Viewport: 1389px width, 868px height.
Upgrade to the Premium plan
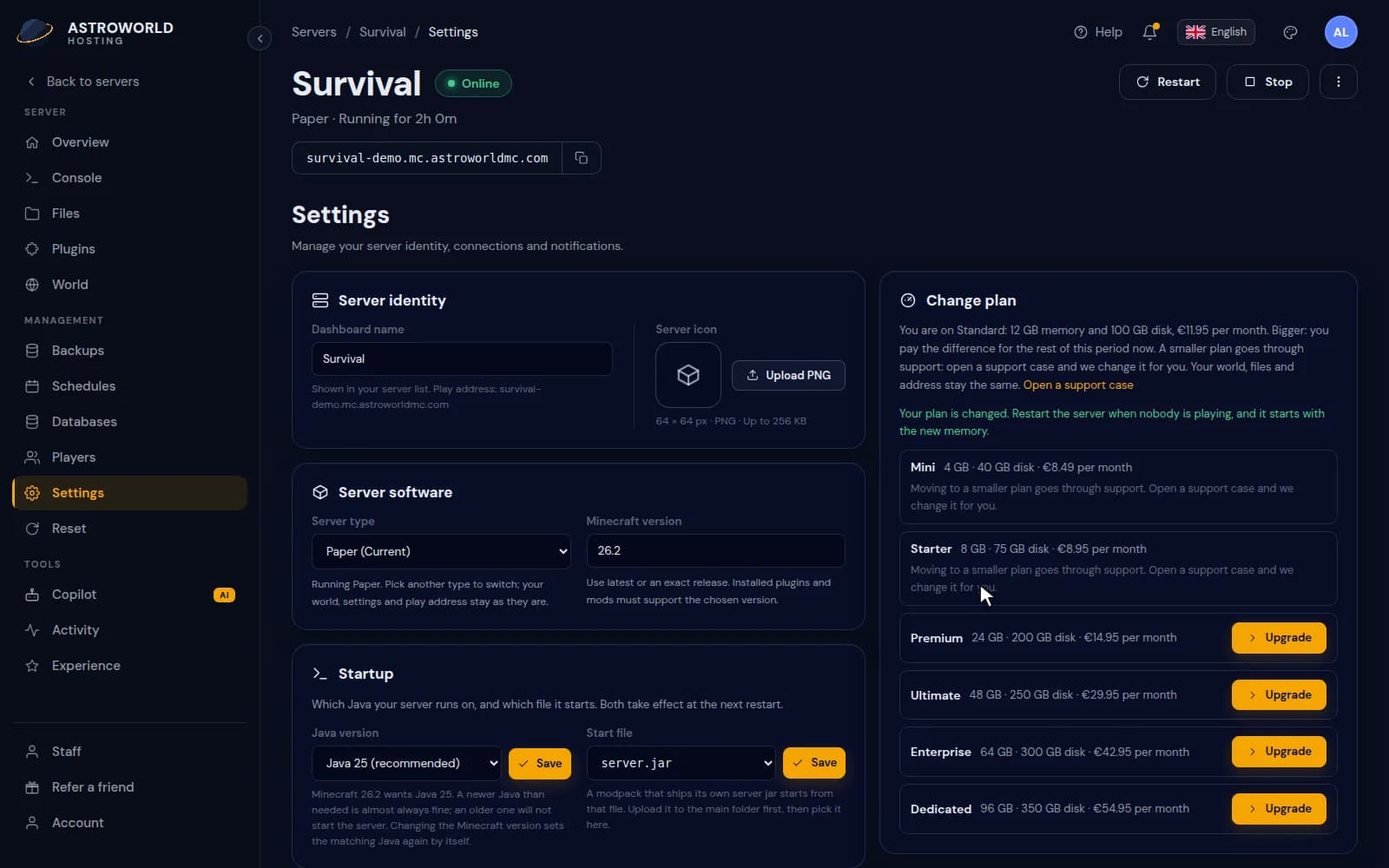1279,638
